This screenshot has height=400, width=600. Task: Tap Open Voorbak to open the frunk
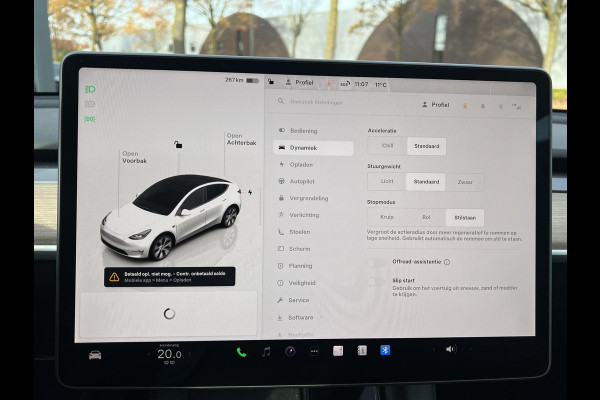coord(134,157)
